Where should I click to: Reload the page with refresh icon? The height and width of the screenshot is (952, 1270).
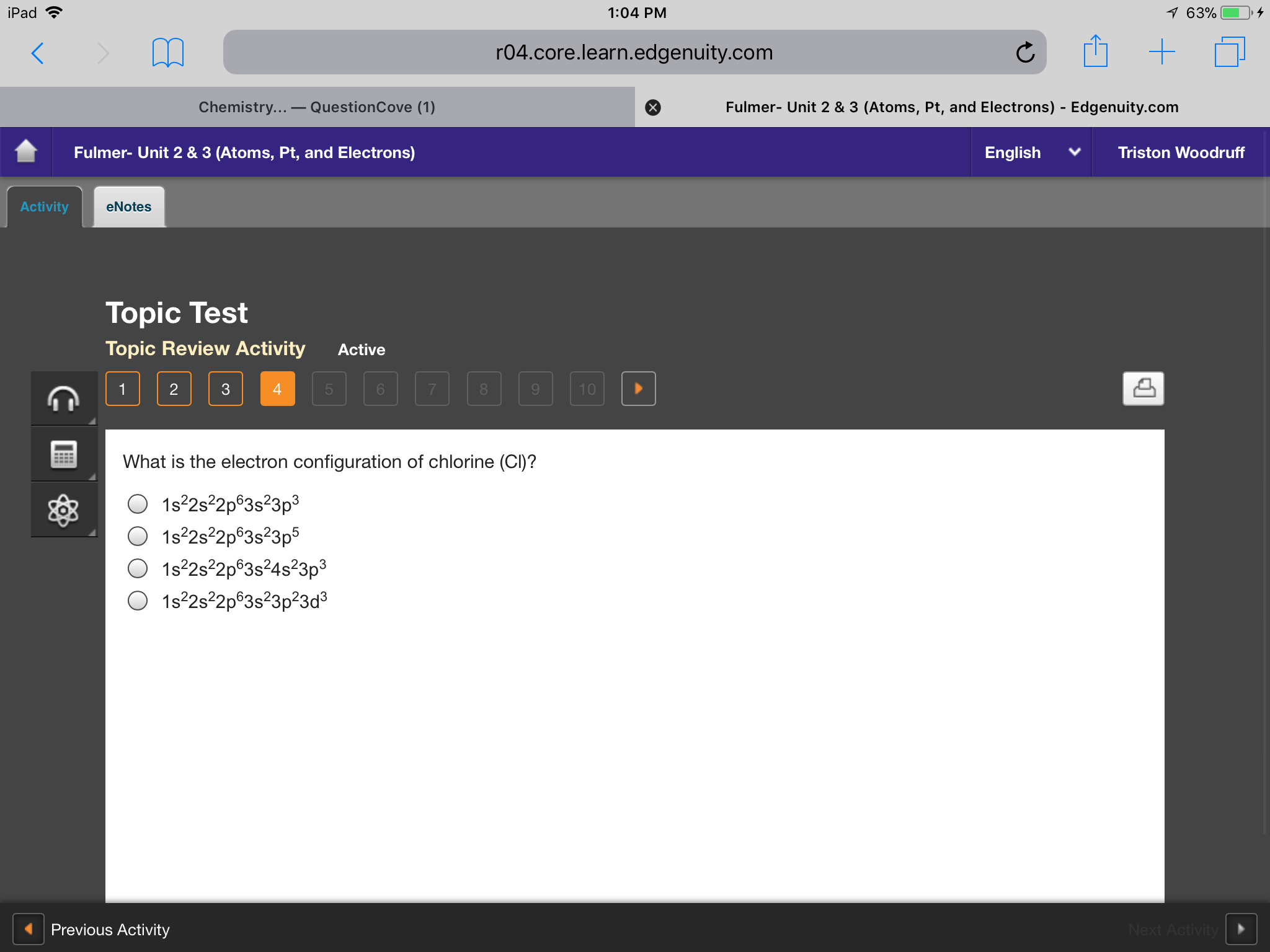(x=1025, y=53)
